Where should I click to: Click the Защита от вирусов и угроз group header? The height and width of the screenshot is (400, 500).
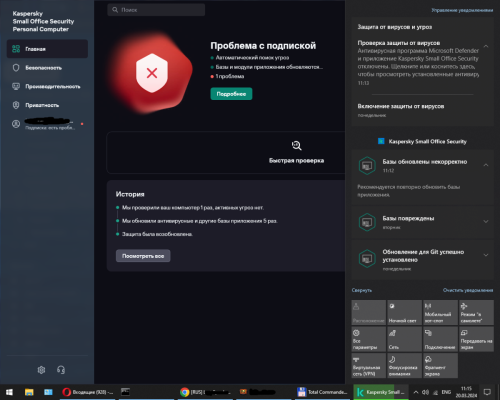click(395, 27)
